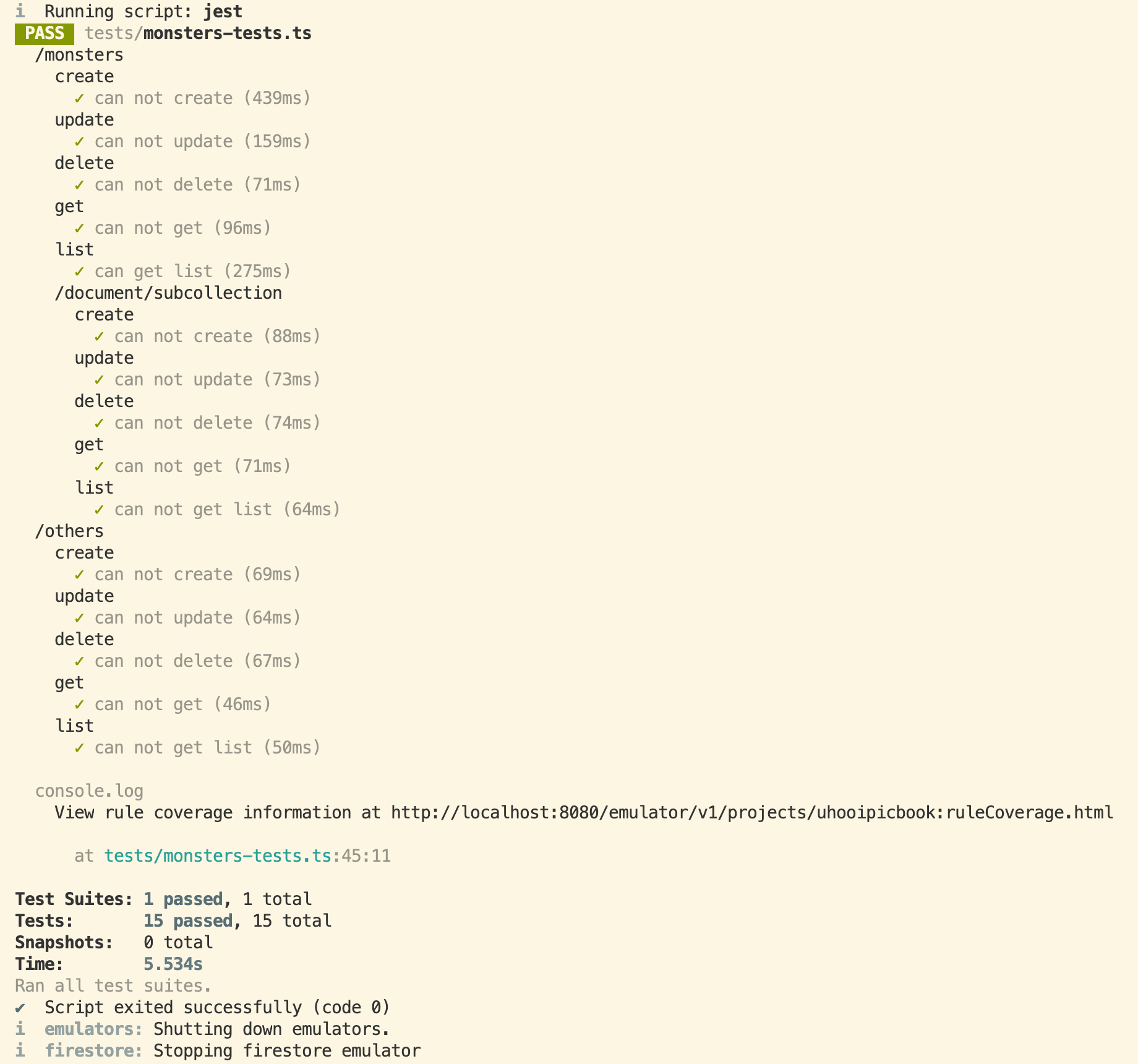
Task: Click the 'Snapshots:' summary label
Action: pos(64,943)
